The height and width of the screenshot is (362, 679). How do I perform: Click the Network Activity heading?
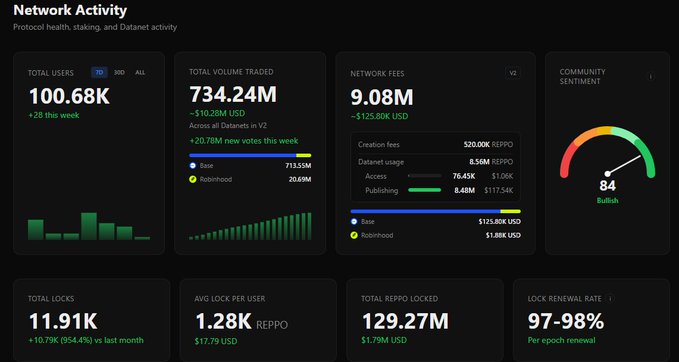click(70, 10)
